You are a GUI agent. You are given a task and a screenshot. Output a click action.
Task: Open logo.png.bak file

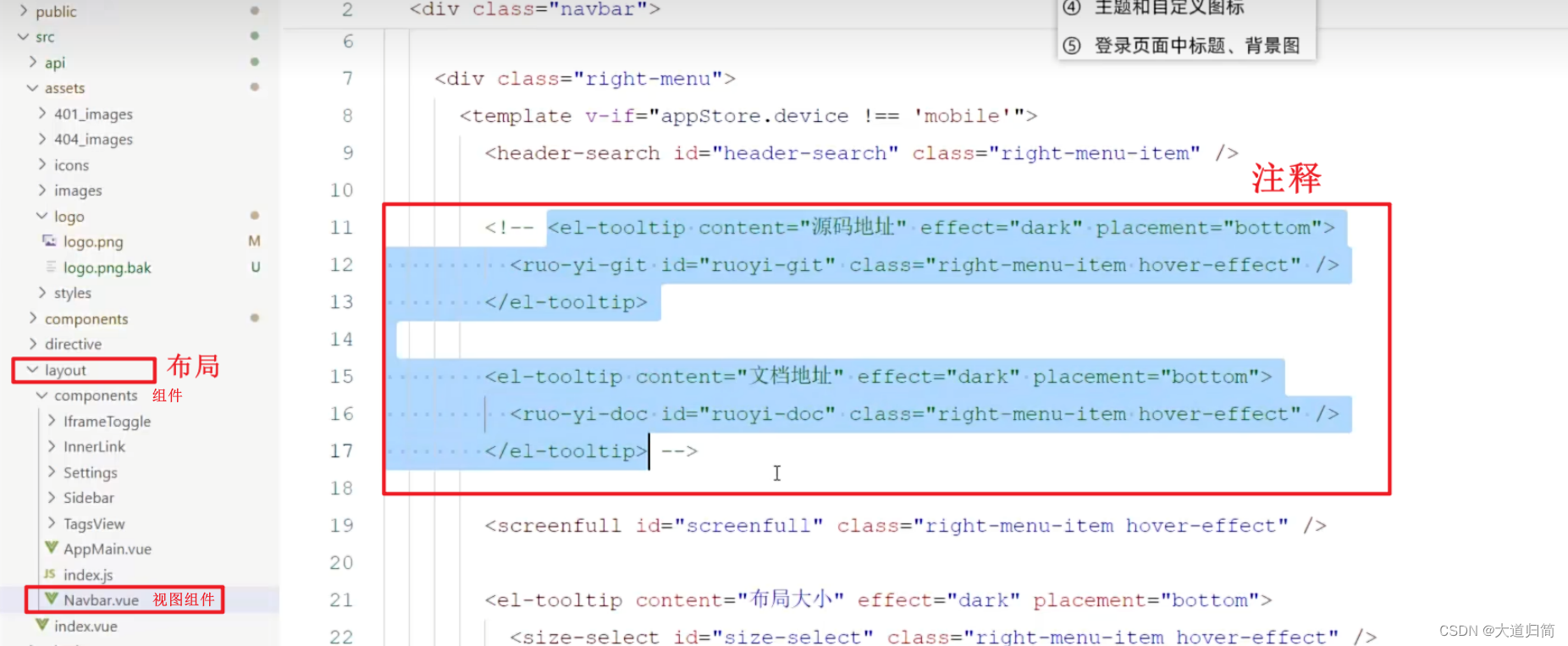[x=107, y=268]
